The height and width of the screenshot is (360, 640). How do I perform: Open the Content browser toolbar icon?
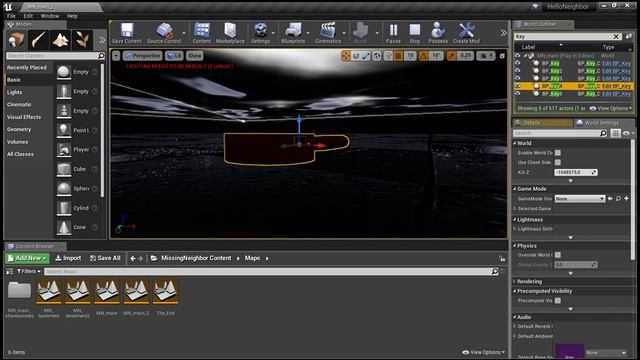pyautogui.click(x=202, y=33)
